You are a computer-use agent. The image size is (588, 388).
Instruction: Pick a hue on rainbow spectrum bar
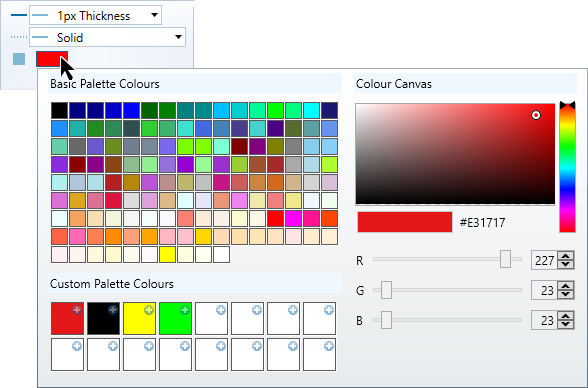[567, 169]
